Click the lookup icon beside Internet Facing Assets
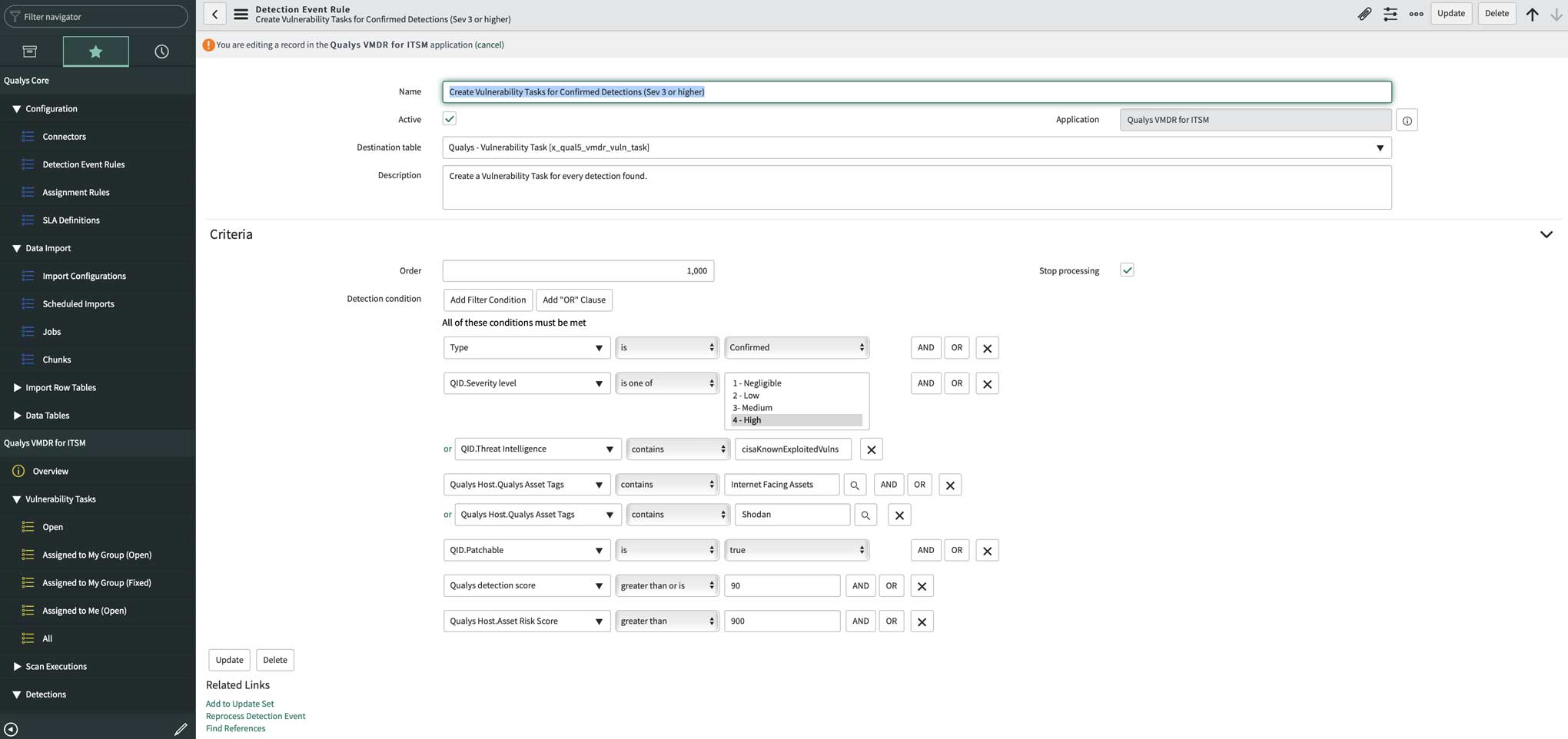Viewport: 1568px width, 739px height. click(x=855, y=485)
